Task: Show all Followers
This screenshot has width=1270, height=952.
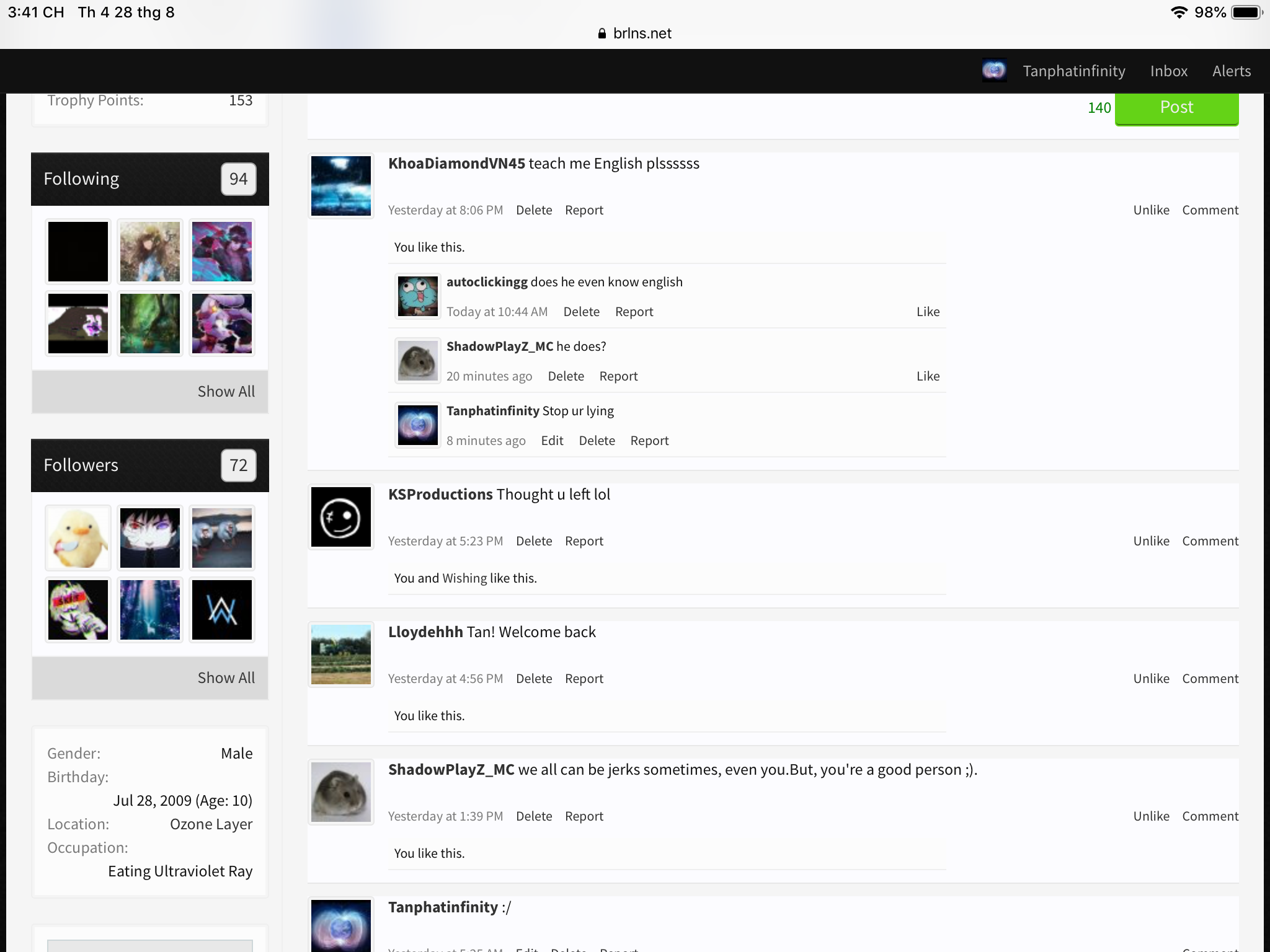Action: pos(226,678)
